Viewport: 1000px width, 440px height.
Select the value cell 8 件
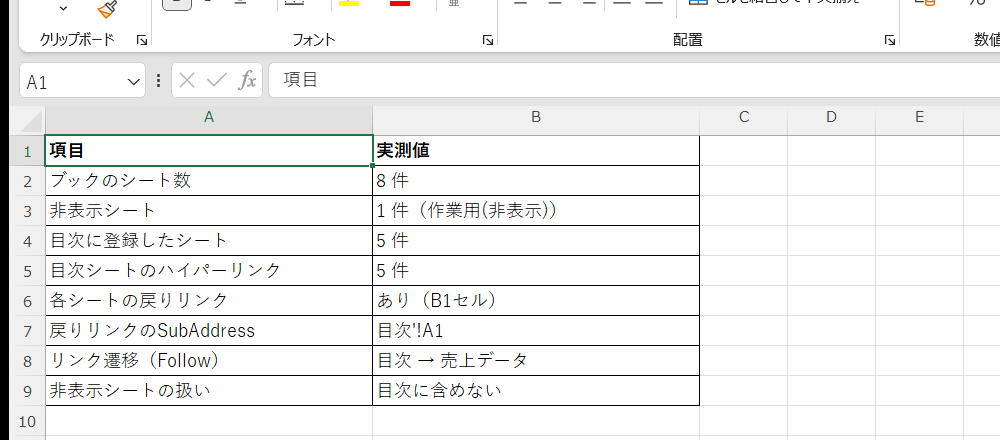(536, 181)
